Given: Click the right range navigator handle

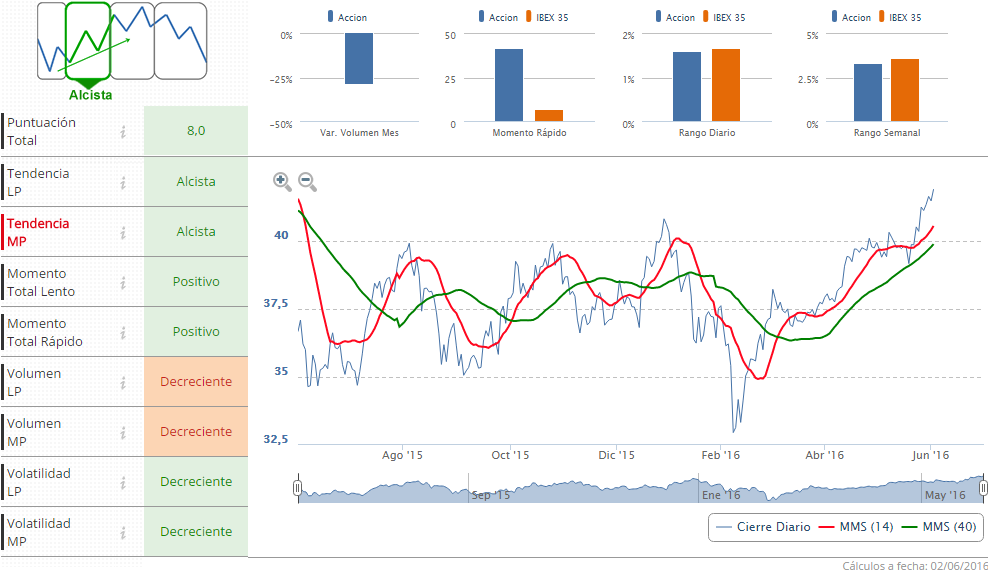Looking at the screenshot, I should (x=984, y=488).
